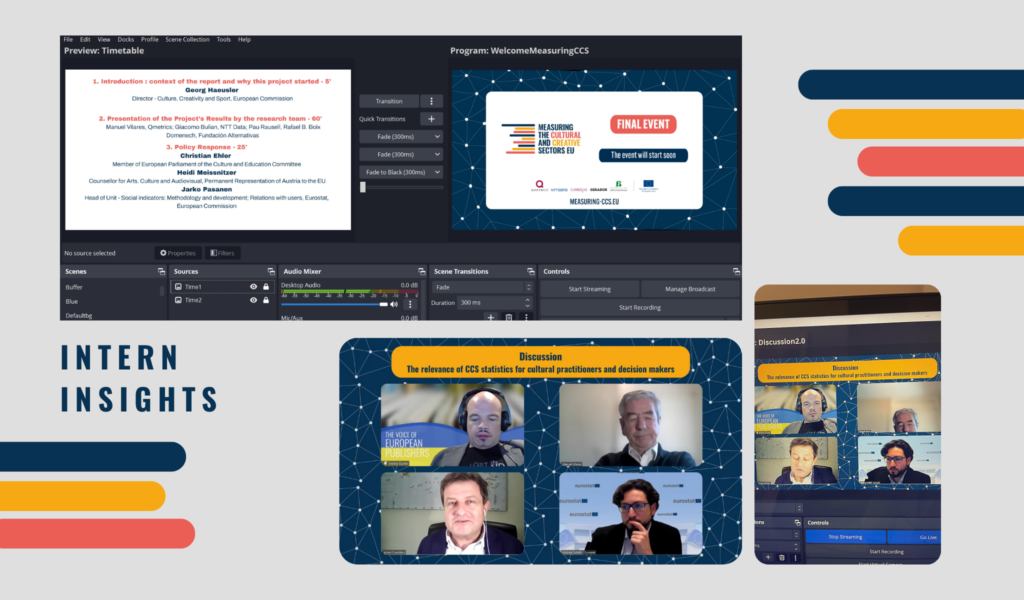Screen dimensions: 1024x600
Task: Toggle the lock on Time1 source
Action: [266, 287]
